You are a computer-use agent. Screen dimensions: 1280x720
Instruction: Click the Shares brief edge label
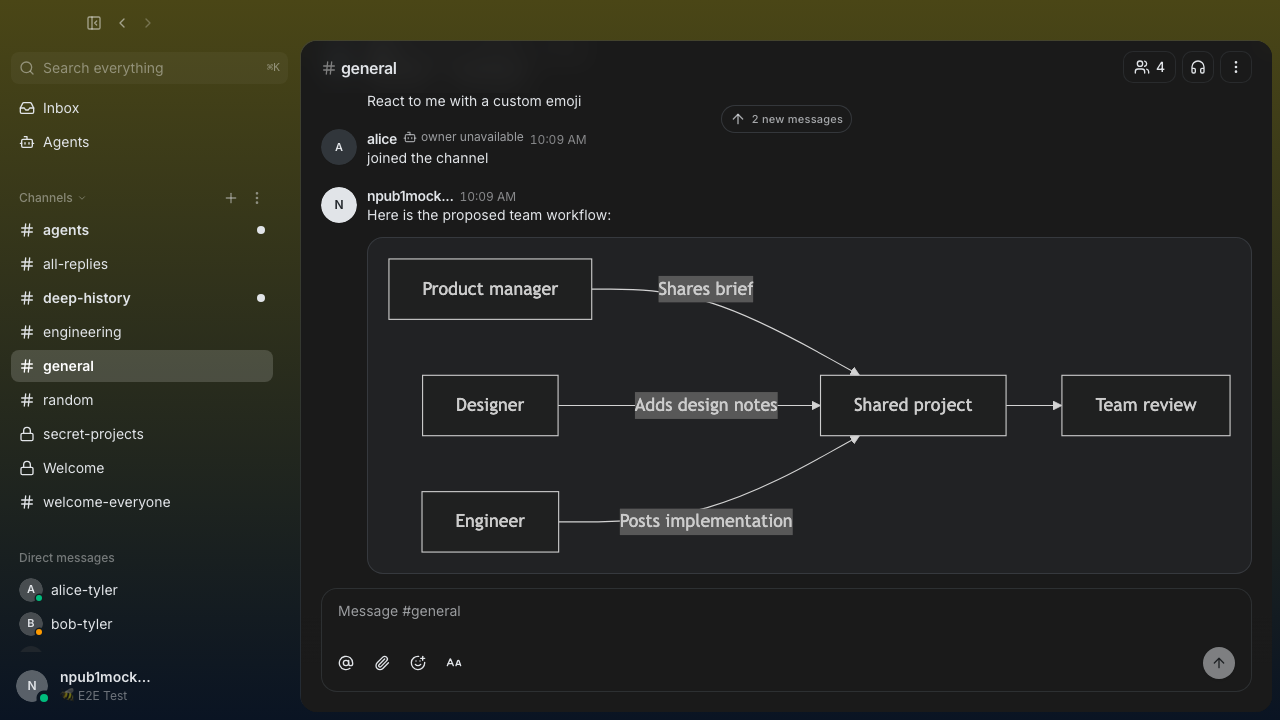click(x=706, y=289)
